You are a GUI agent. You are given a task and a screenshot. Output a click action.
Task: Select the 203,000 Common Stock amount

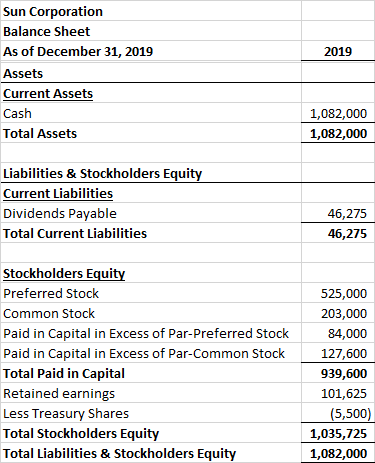point(344,314)
